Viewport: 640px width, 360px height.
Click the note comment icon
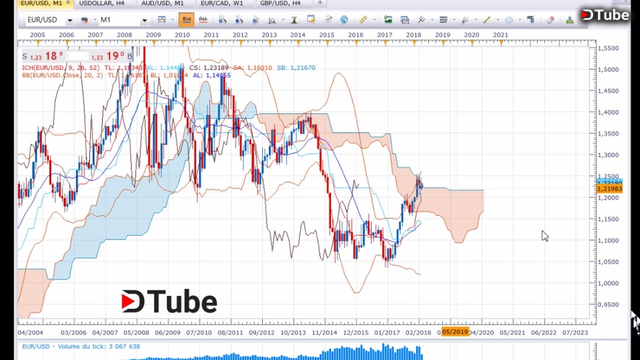pos(311,19)
